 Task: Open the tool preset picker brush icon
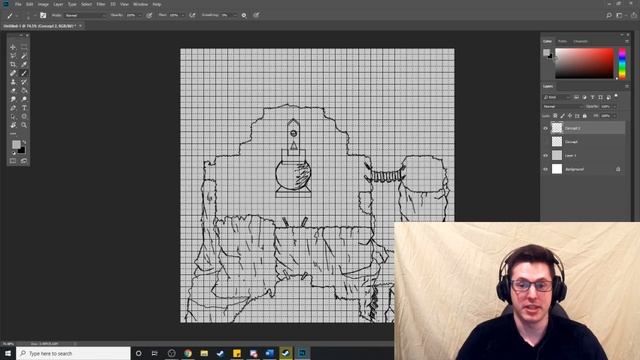[11, 15]
